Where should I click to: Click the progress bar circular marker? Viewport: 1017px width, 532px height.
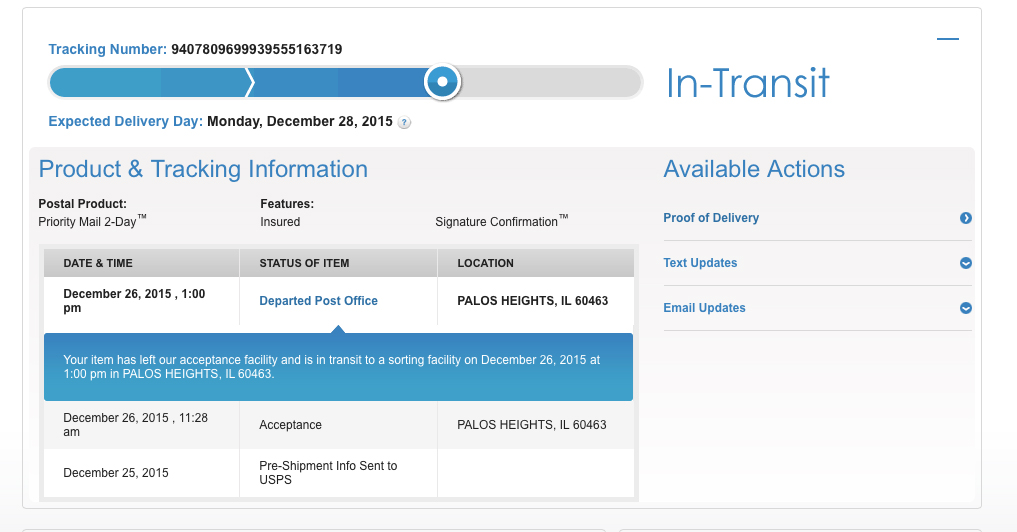pyautogui.click(x=442, y=82)
